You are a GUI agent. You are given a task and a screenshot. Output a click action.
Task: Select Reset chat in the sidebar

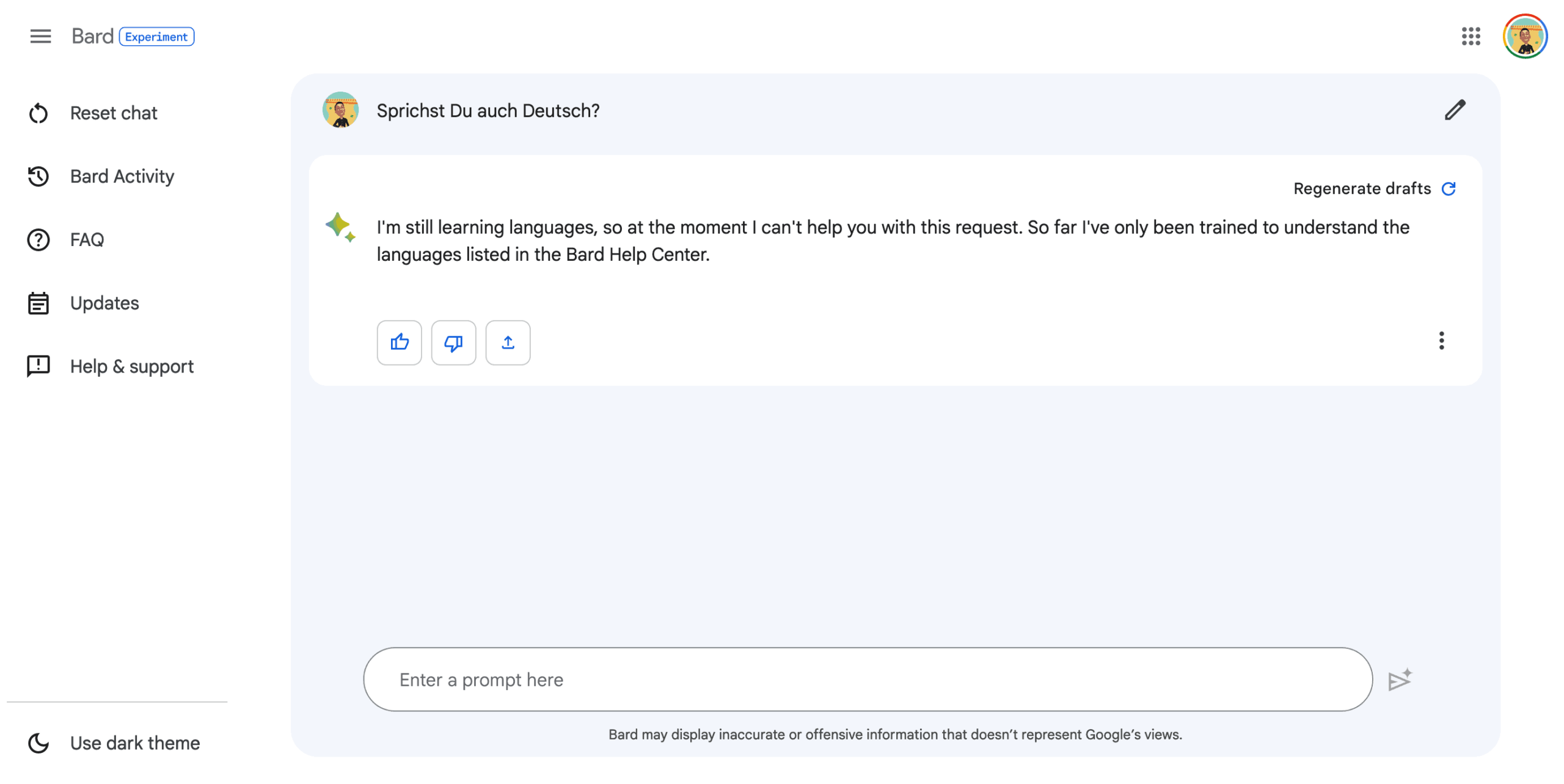point(114,113)
